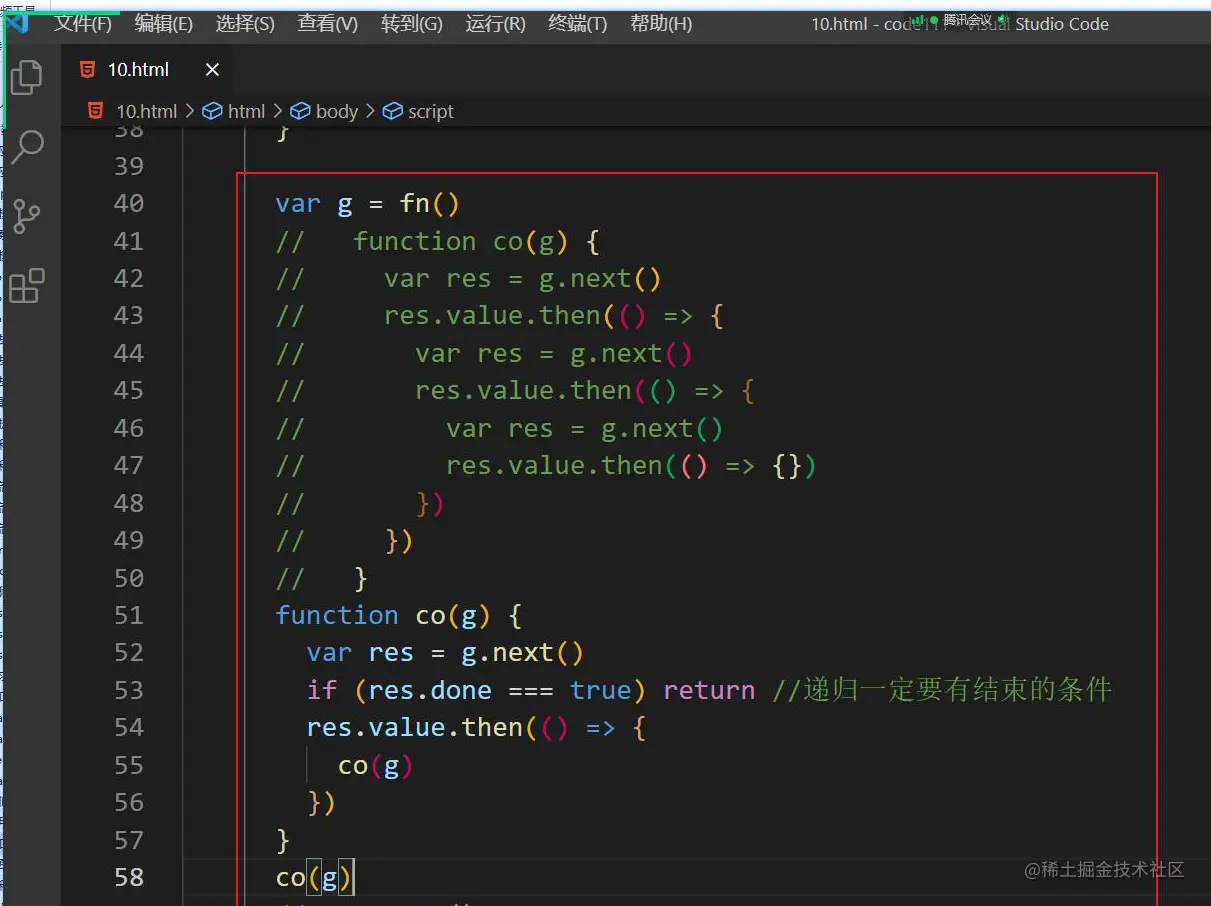Click line number 58 in gutter
This screenshot has width=1211, height=906.
click(129, 877)
